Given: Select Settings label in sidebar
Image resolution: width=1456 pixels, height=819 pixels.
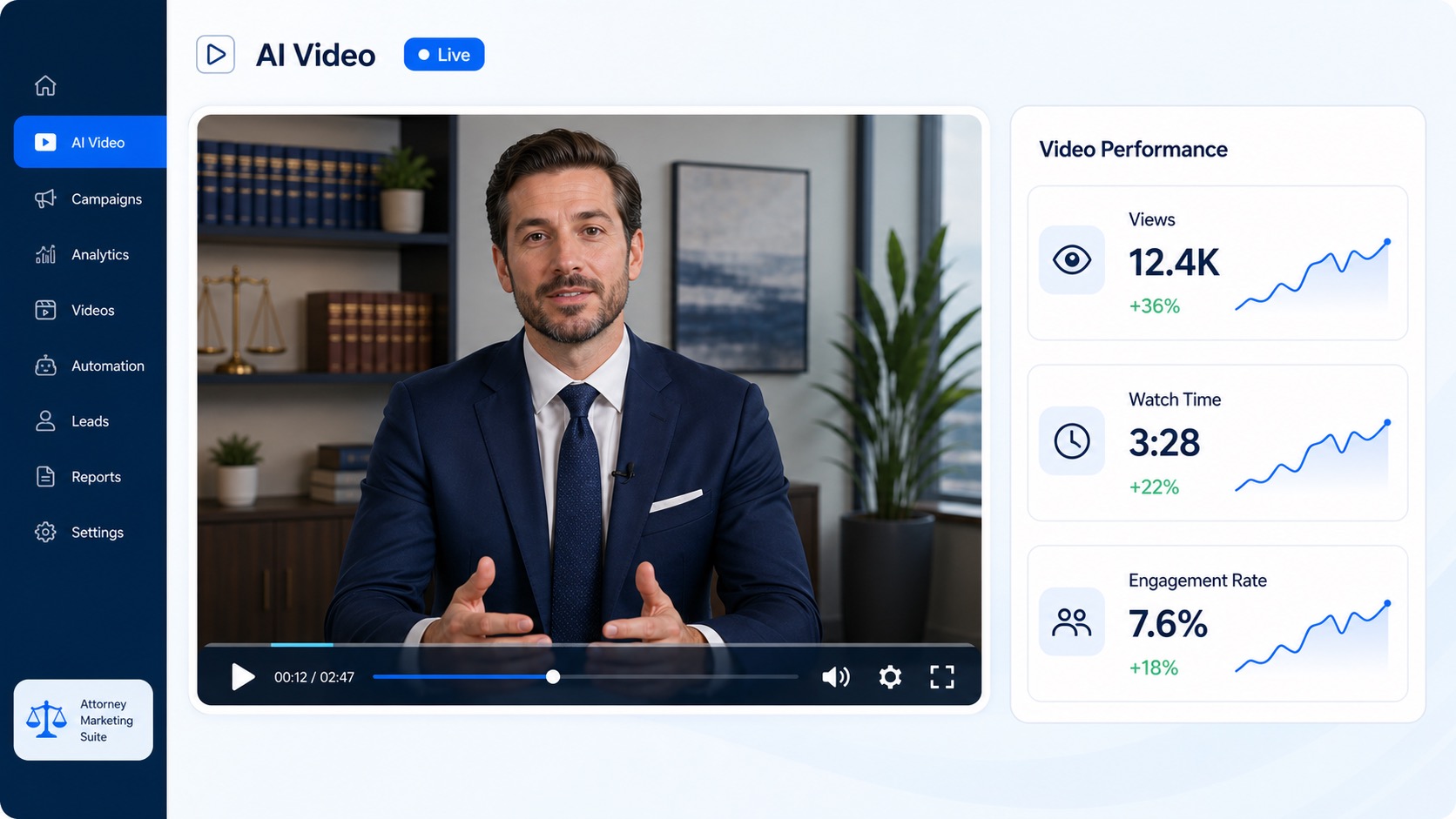Looking at the screenshot, I should click(x=98, y=532).
